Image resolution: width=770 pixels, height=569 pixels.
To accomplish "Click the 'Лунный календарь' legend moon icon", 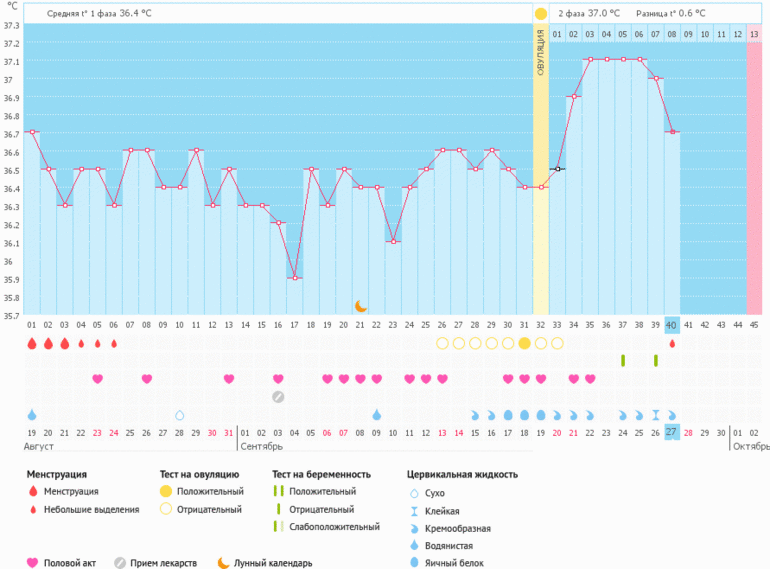I will coord(222,563).
